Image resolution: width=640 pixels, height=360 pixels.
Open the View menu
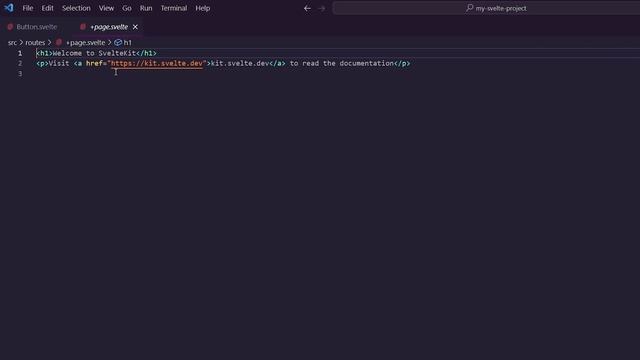pos(106,8)
